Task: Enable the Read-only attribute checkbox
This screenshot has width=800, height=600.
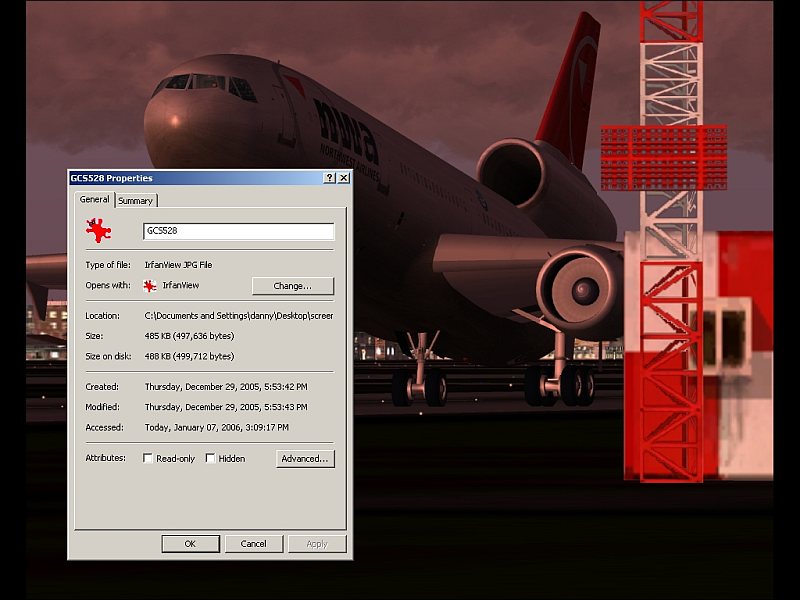Action: click(148, 458)
